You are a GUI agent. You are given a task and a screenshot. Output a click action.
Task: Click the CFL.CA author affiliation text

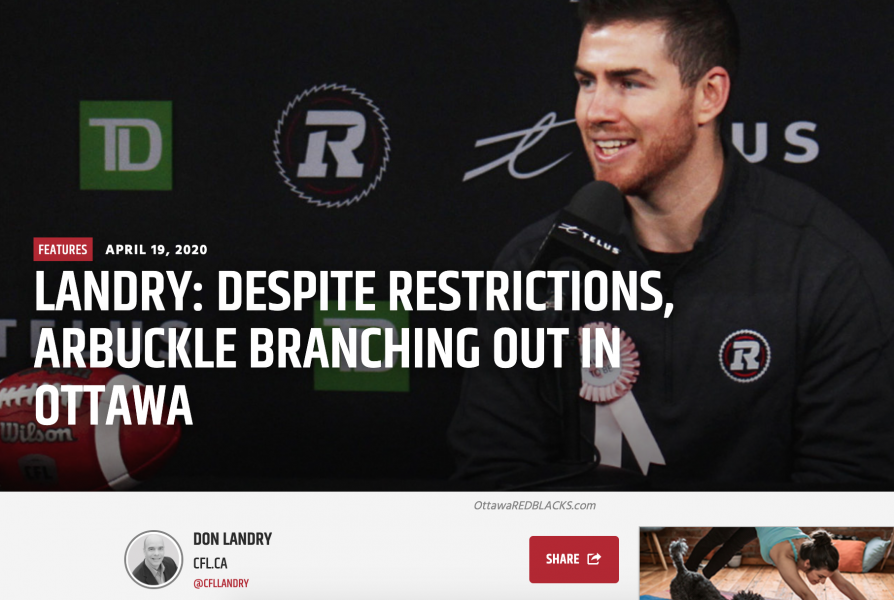[210, 563]
